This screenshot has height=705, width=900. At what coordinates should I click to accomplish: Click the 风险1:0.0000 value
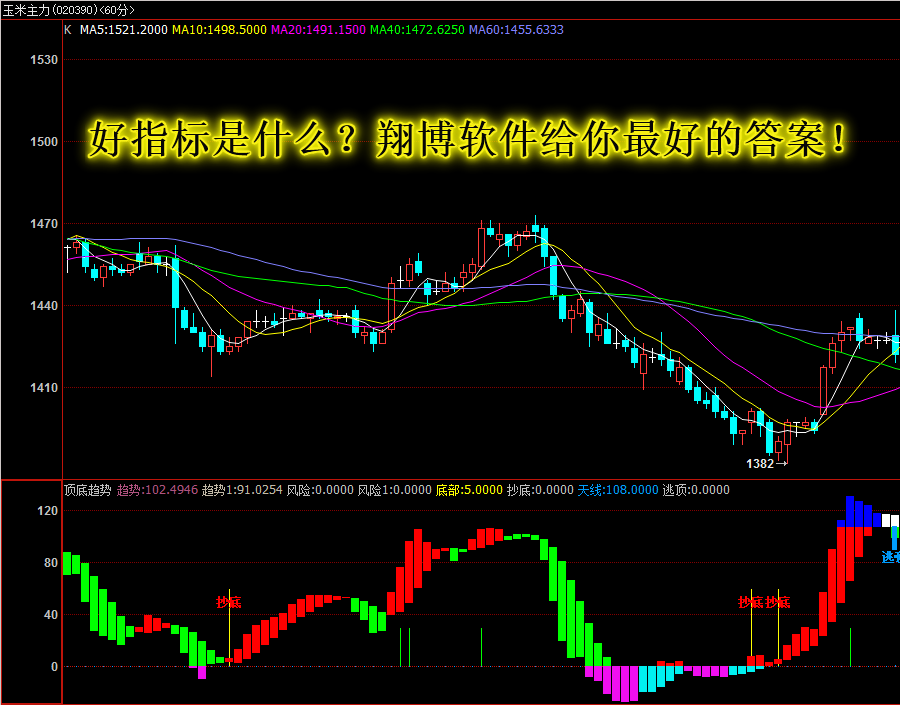coord(394,490)
